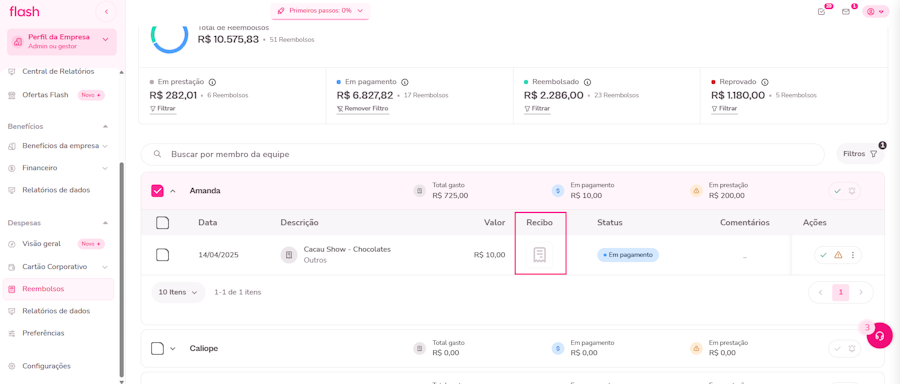Click the info icon beside Em pagamento

point(405,82)
